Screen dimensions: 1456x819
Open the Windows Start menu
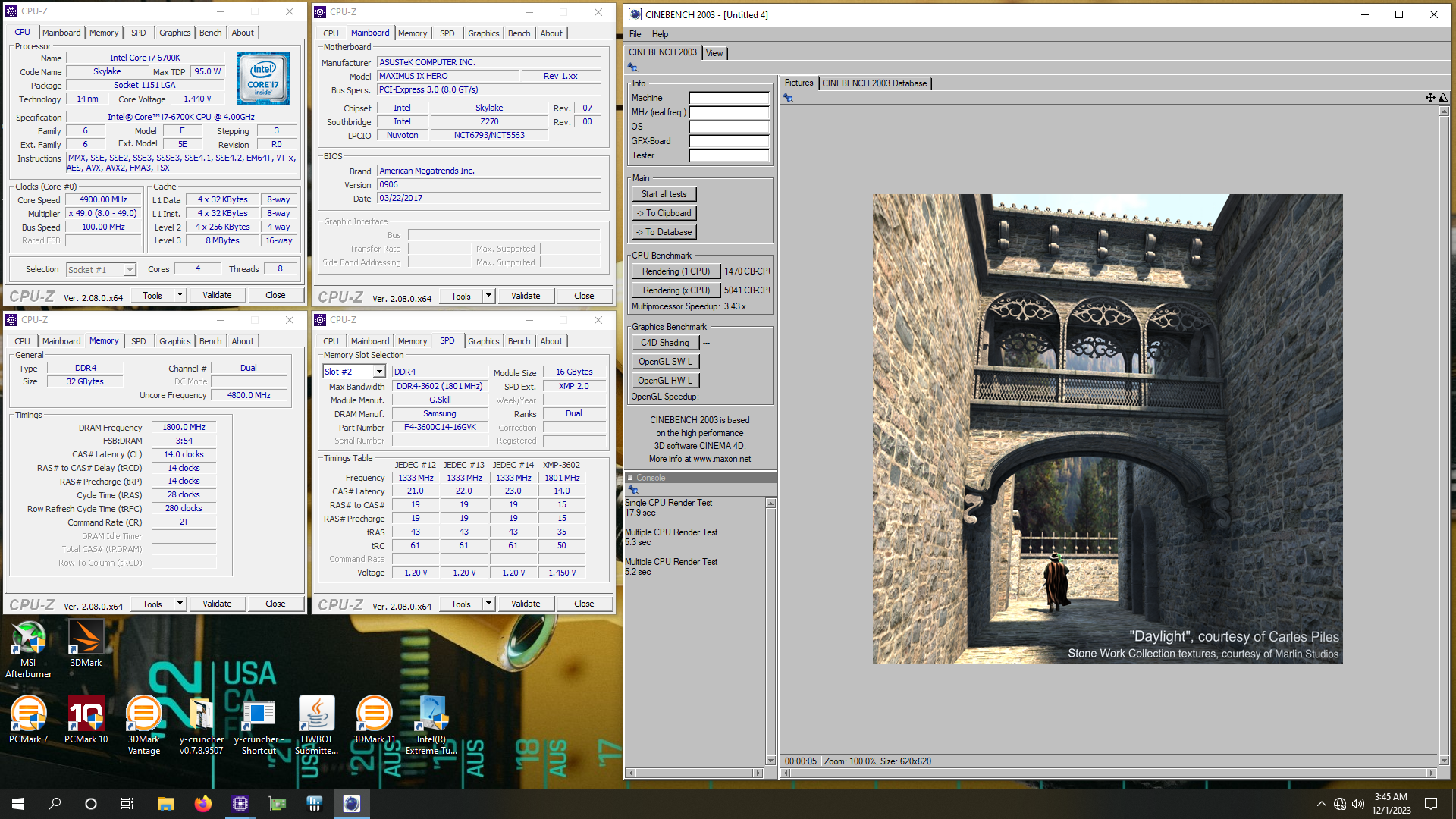click(18, 804)
